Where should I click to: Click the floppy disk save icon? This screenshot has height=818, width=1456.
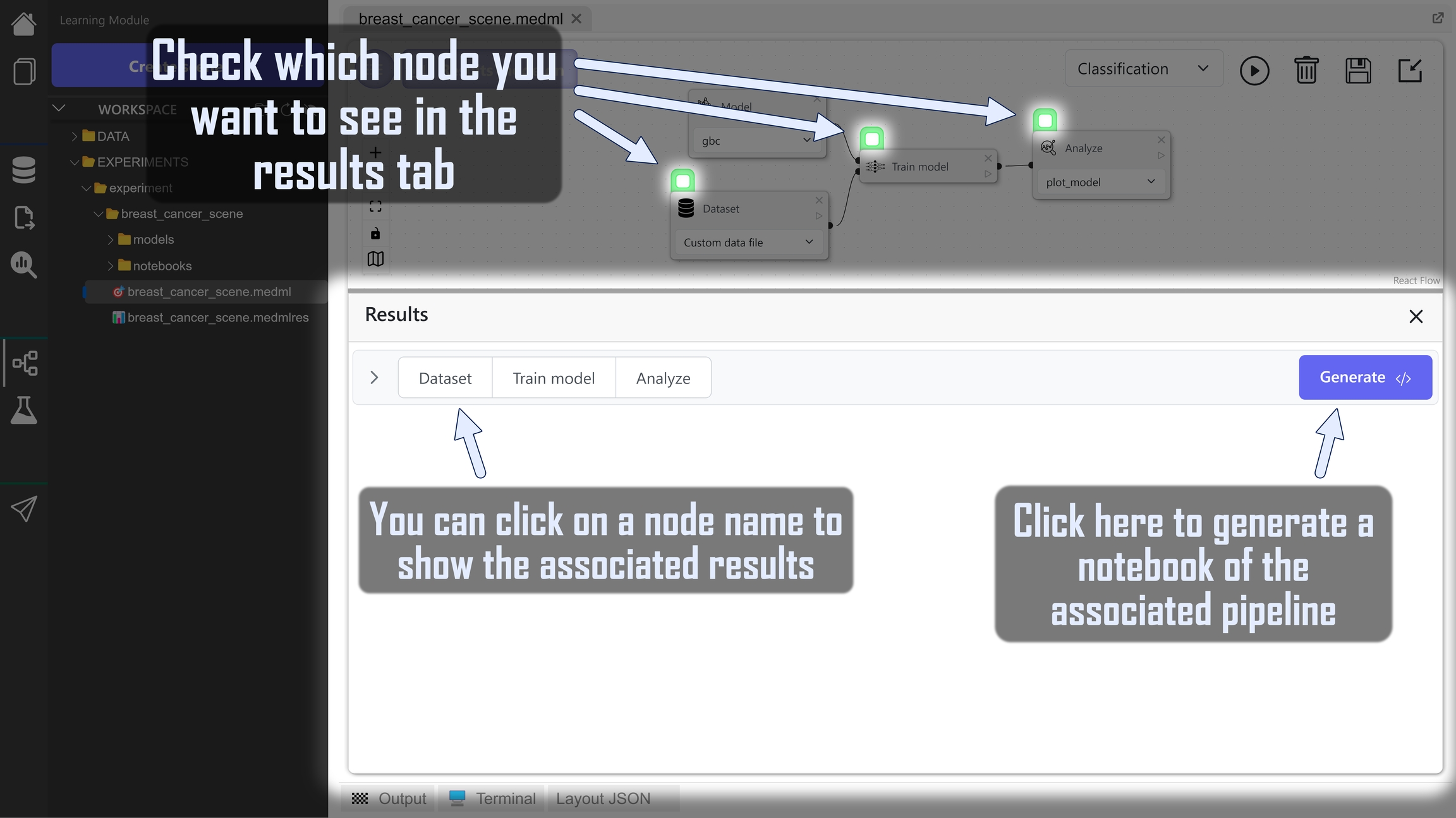point(1357,70)
